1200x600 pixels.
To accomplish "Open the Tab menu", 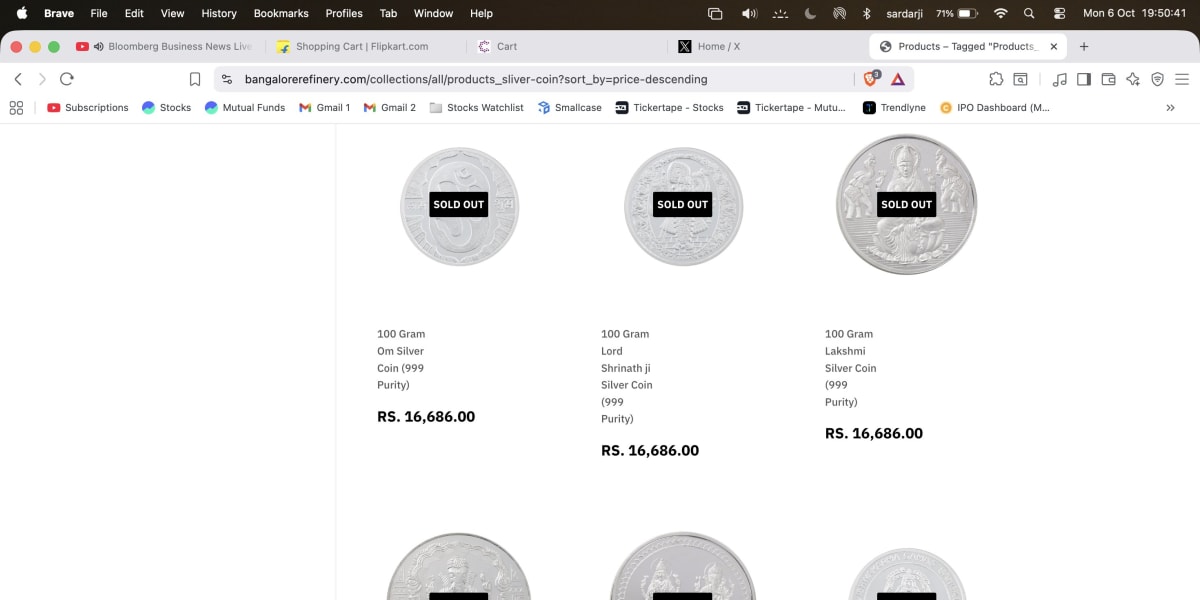I will (388, 13).
